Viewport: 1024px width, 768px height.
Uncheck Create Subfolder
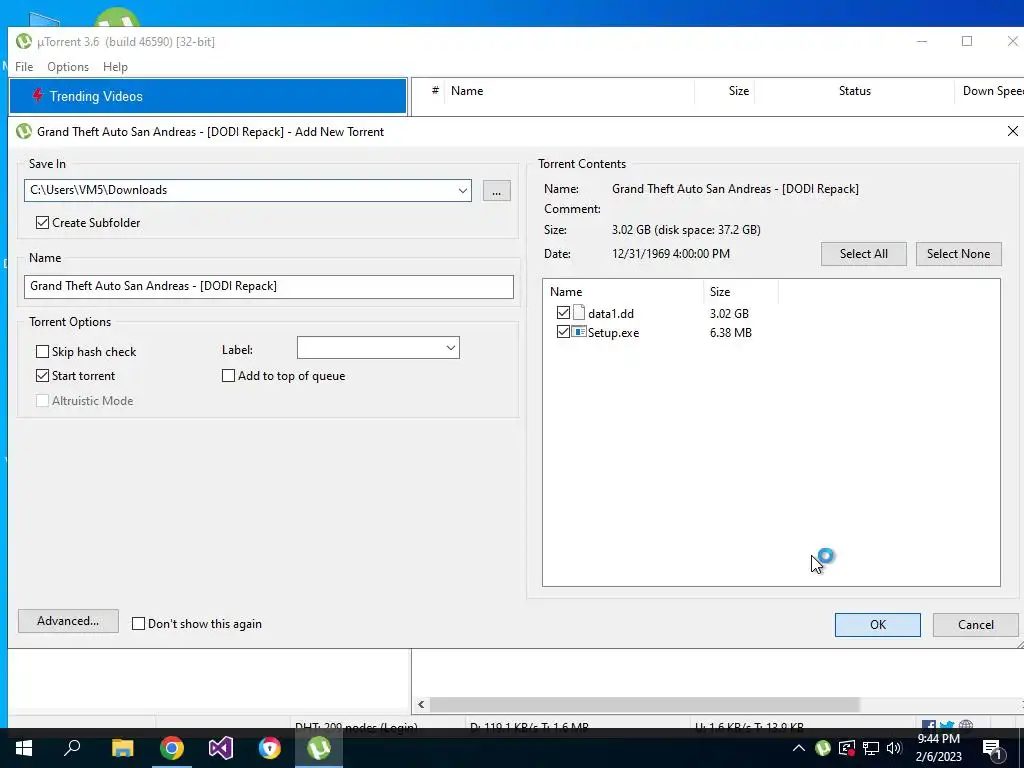42,223
